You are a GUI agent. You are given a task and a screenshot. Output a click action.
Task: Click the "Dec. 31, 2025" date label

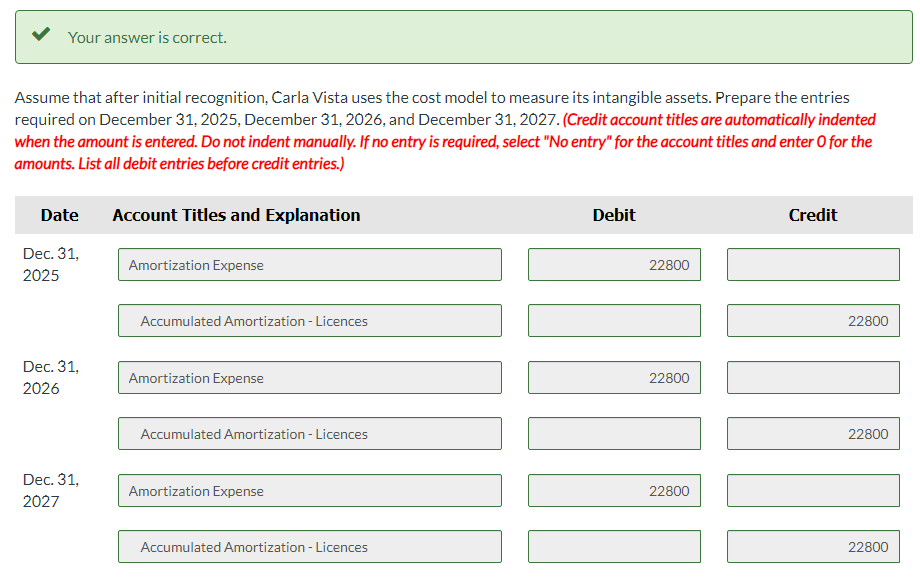coord(50,264)
